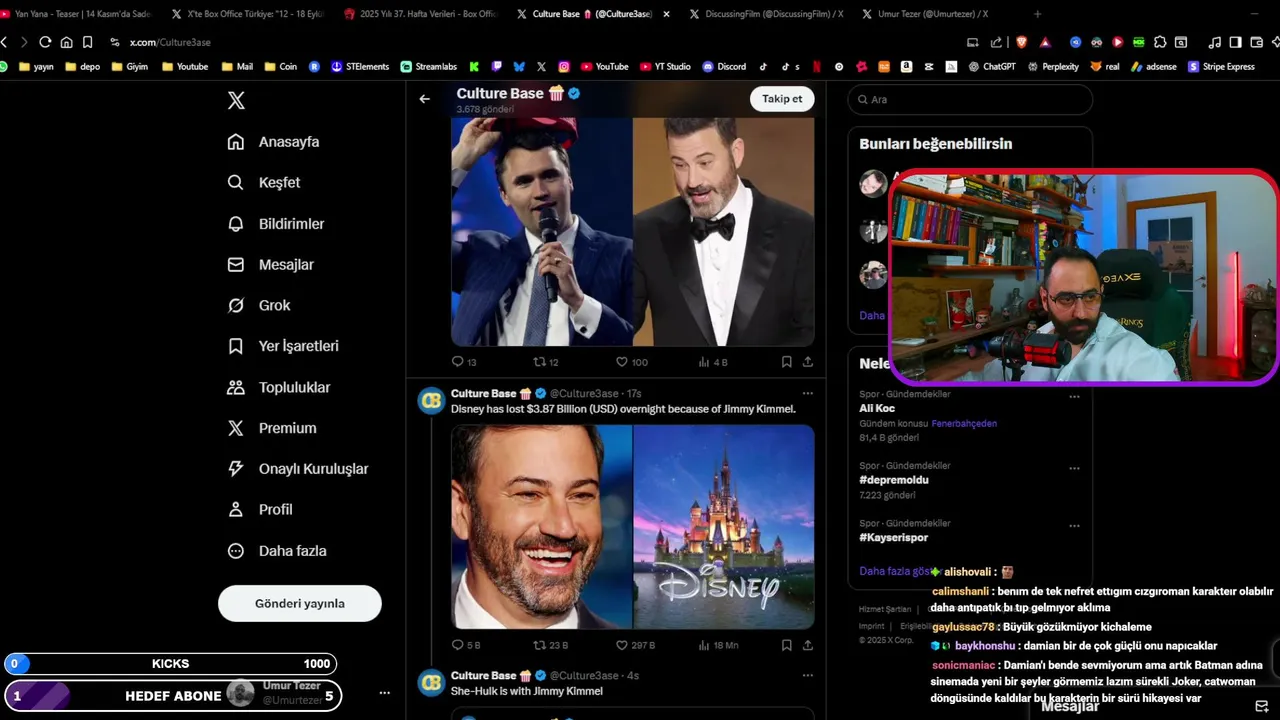Bookmark the Disney lost $3.87 Billion tweet

click(x=787, y=645)
